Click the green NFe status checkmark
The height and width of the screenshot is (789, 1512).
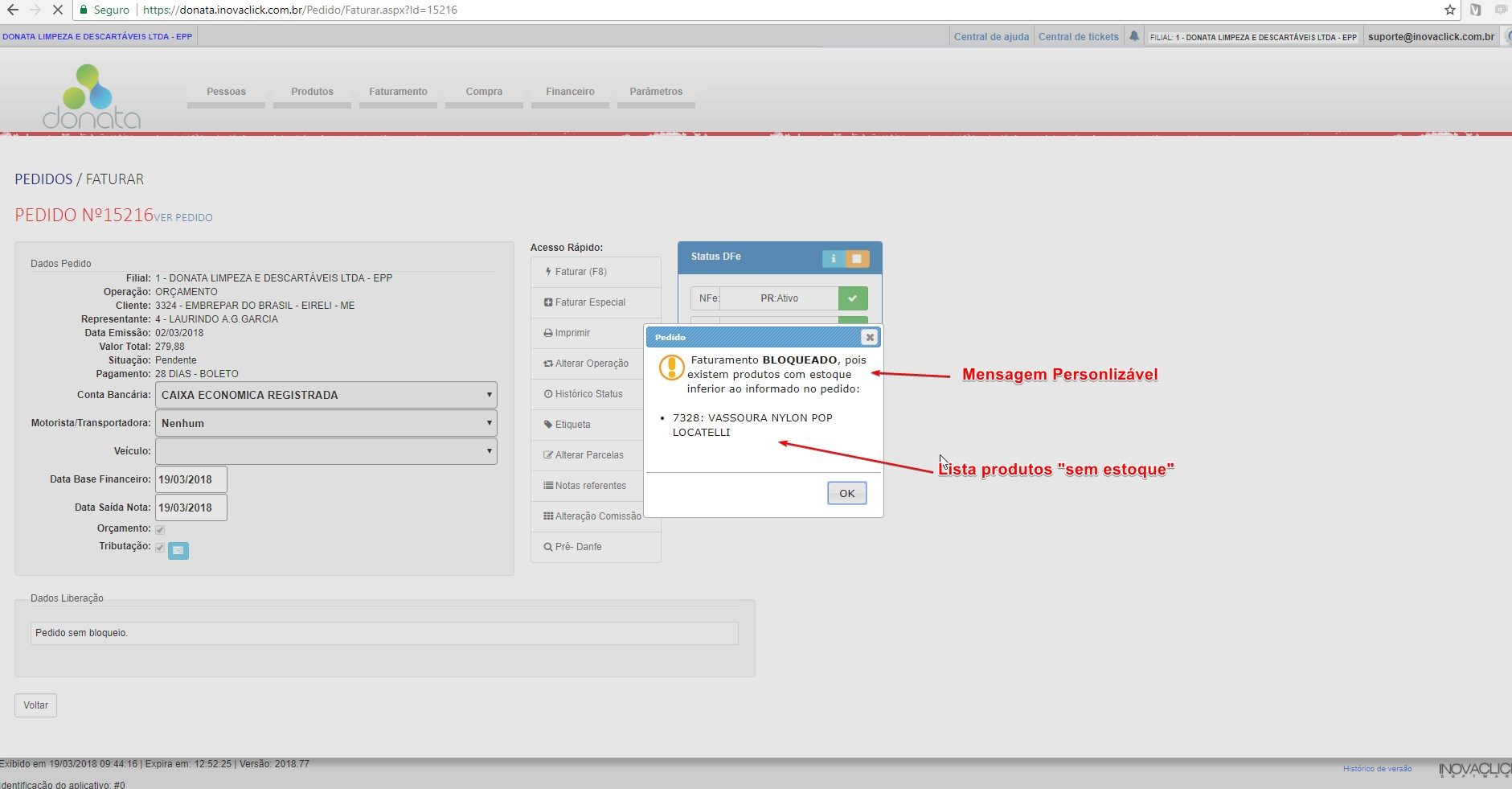coord(852,298)
